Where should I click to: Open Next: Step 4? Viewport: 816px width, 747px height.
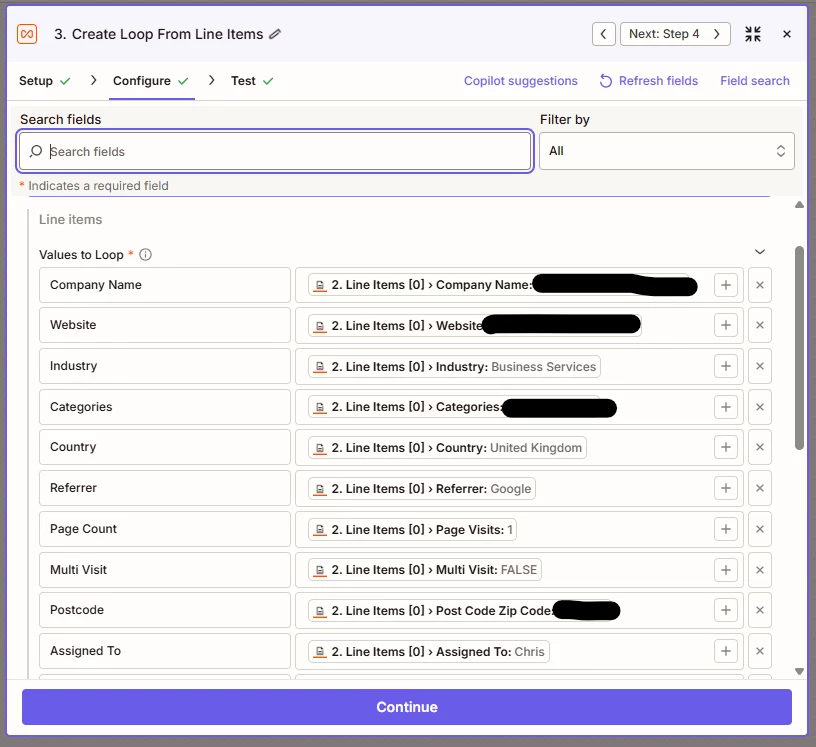pos(675,34)
